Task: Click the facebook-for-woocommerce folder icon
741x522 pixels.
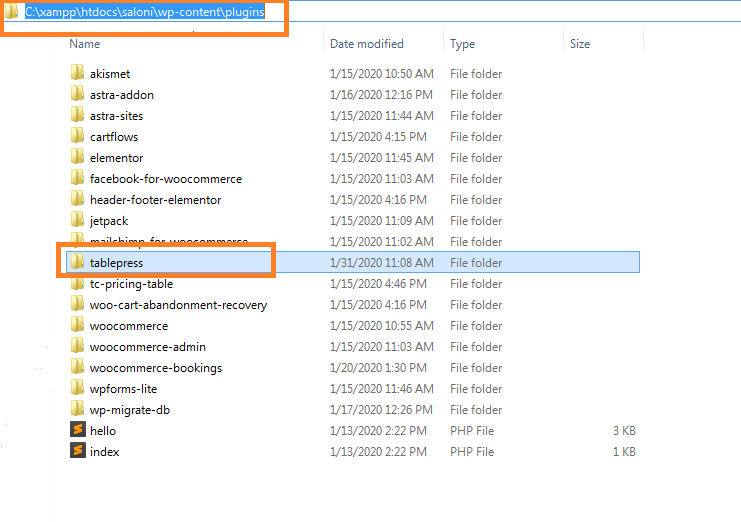Action: [x=78, y=178]
